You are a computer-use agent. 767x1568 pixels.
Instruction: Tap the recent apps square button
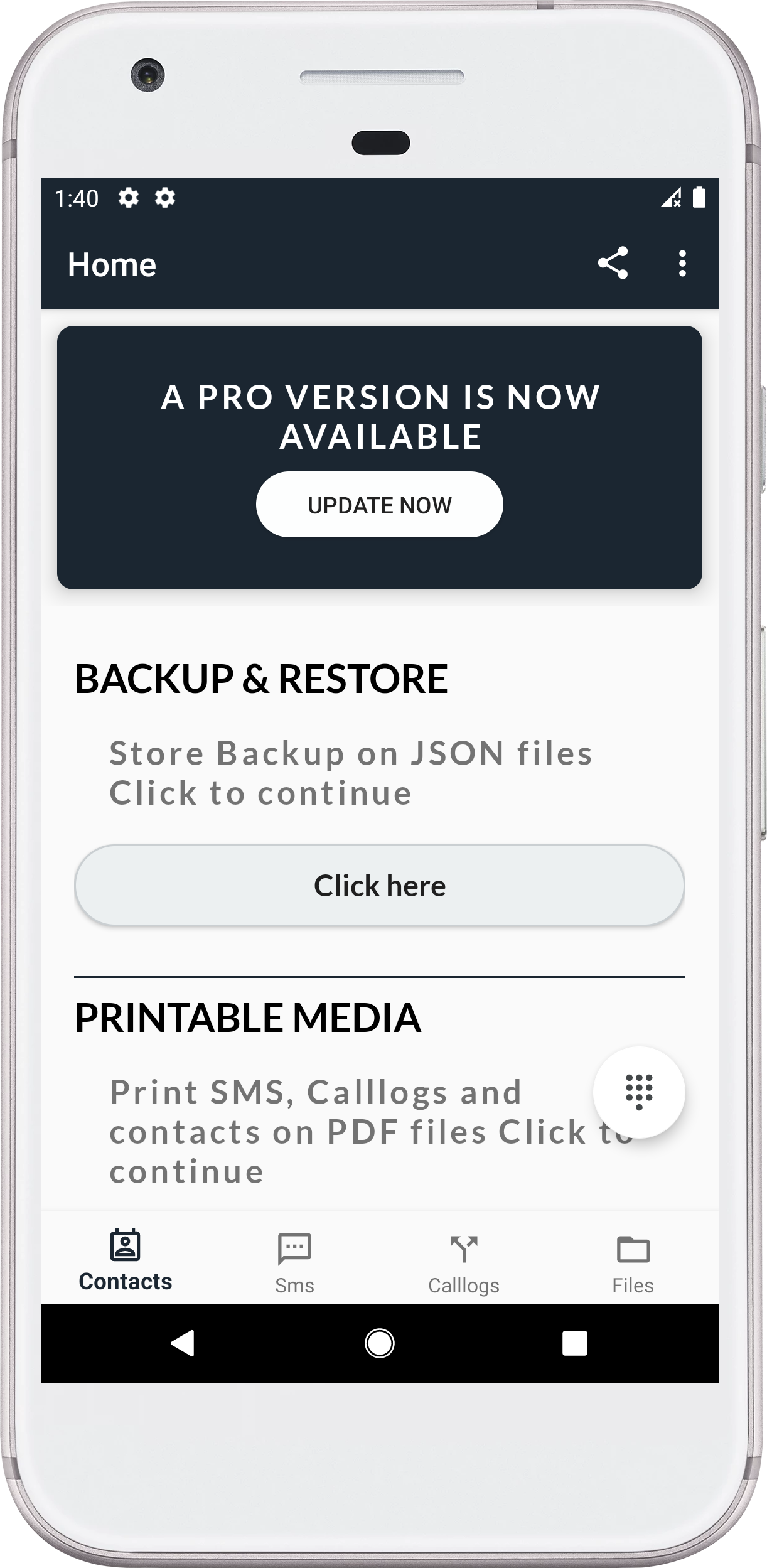[575, 1344]
